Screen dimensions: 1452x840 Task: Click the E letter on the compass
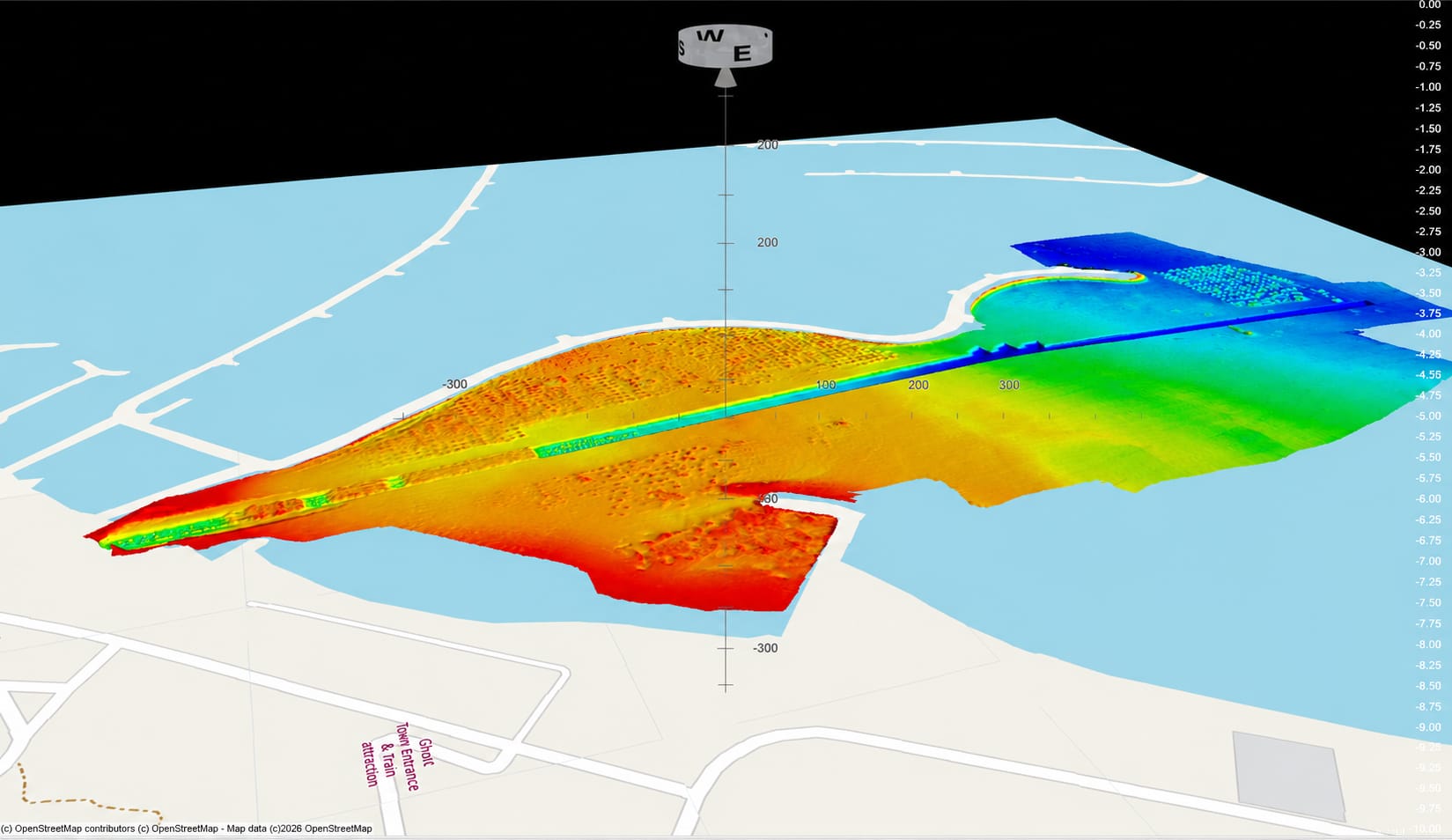coord(742,55)
